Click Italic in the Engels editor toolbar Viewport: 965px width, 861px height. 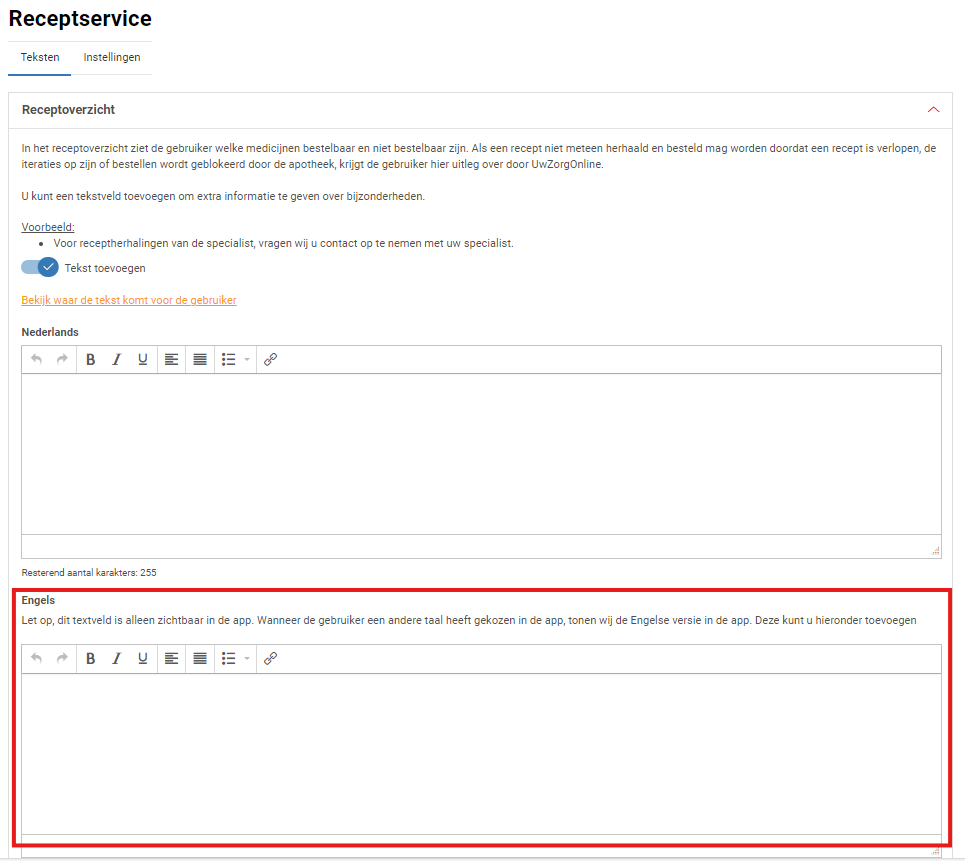[x=116, y=659]
